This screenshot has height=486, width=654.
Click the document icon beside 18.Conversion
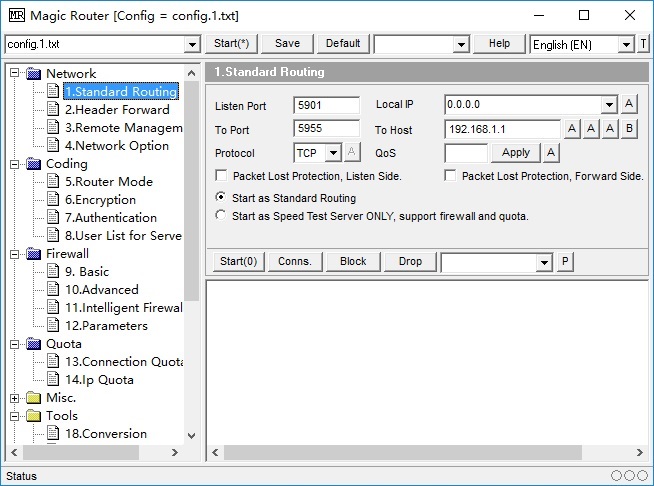[53, 434]
